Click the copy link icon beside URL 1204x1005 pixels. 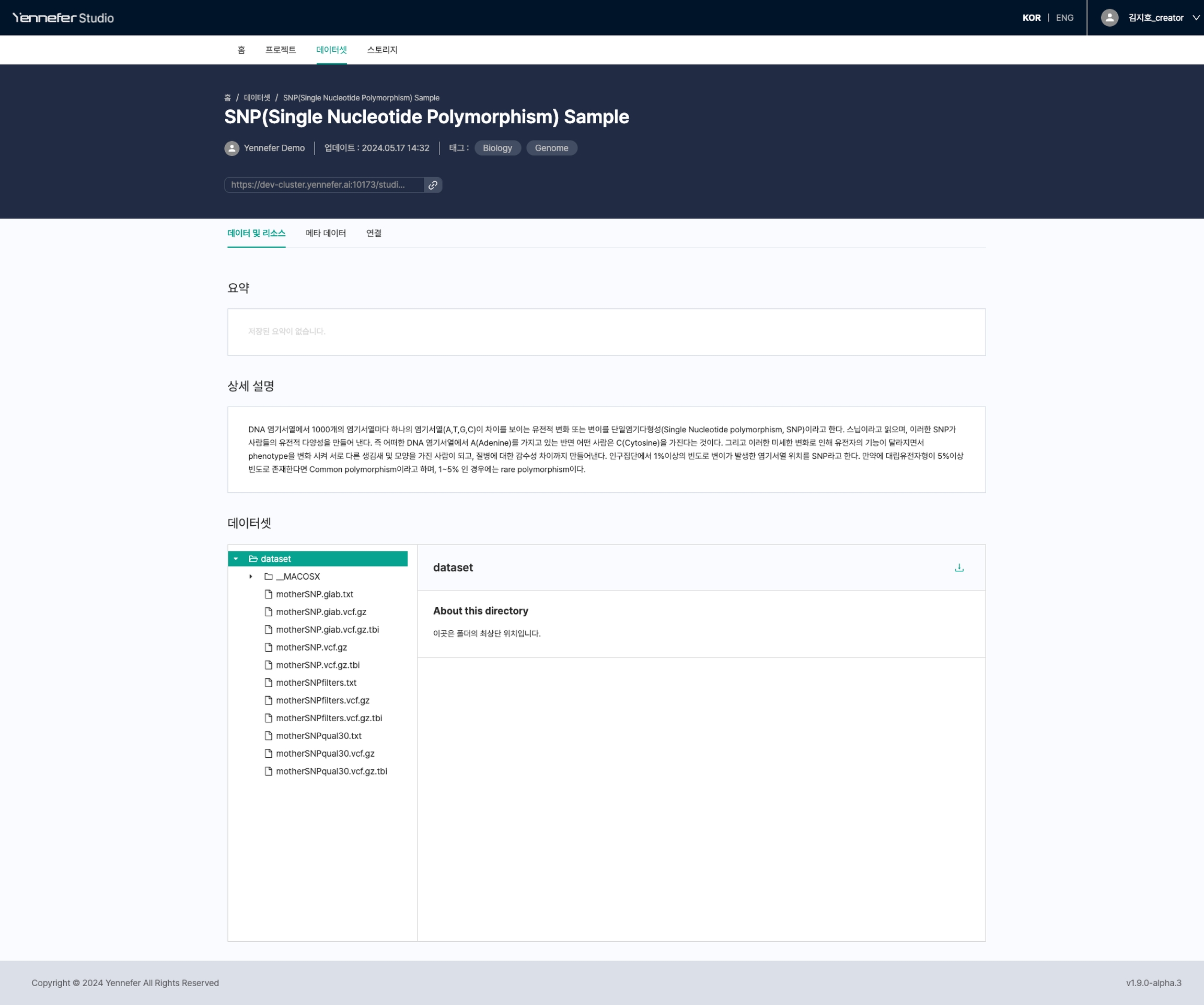coord(433,184)
